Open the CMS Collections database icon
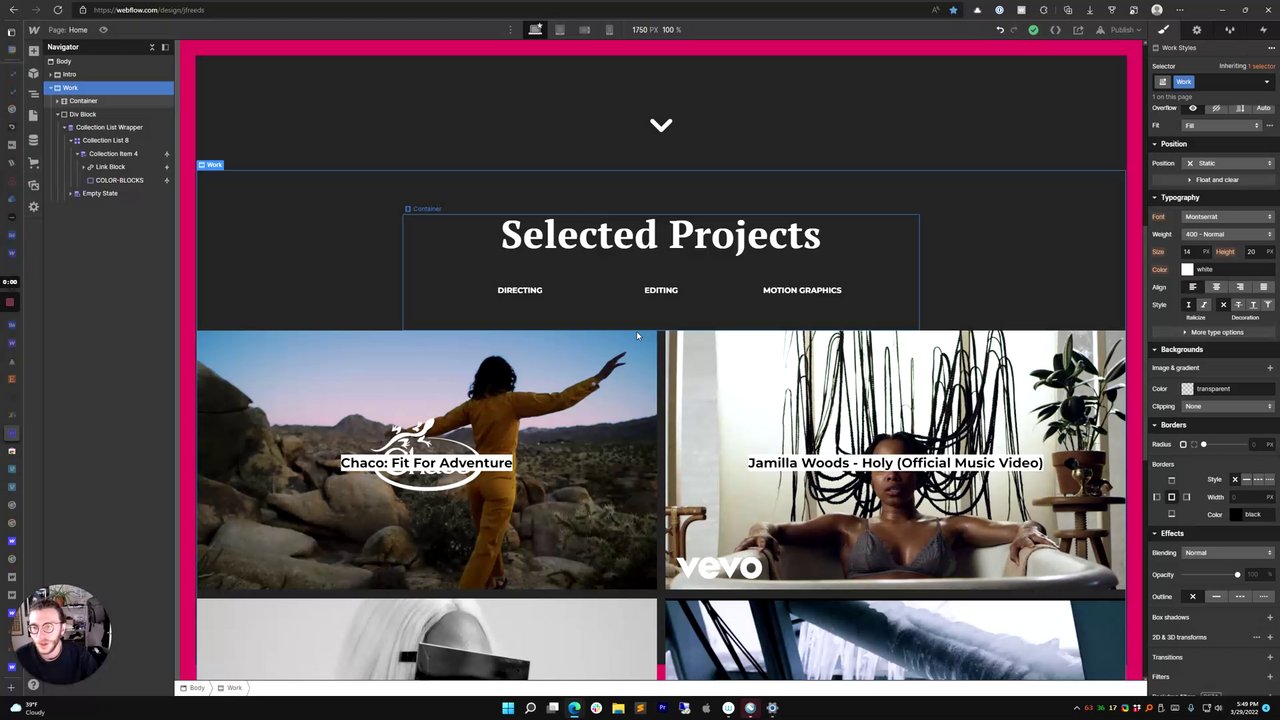 tap(33, 140)
